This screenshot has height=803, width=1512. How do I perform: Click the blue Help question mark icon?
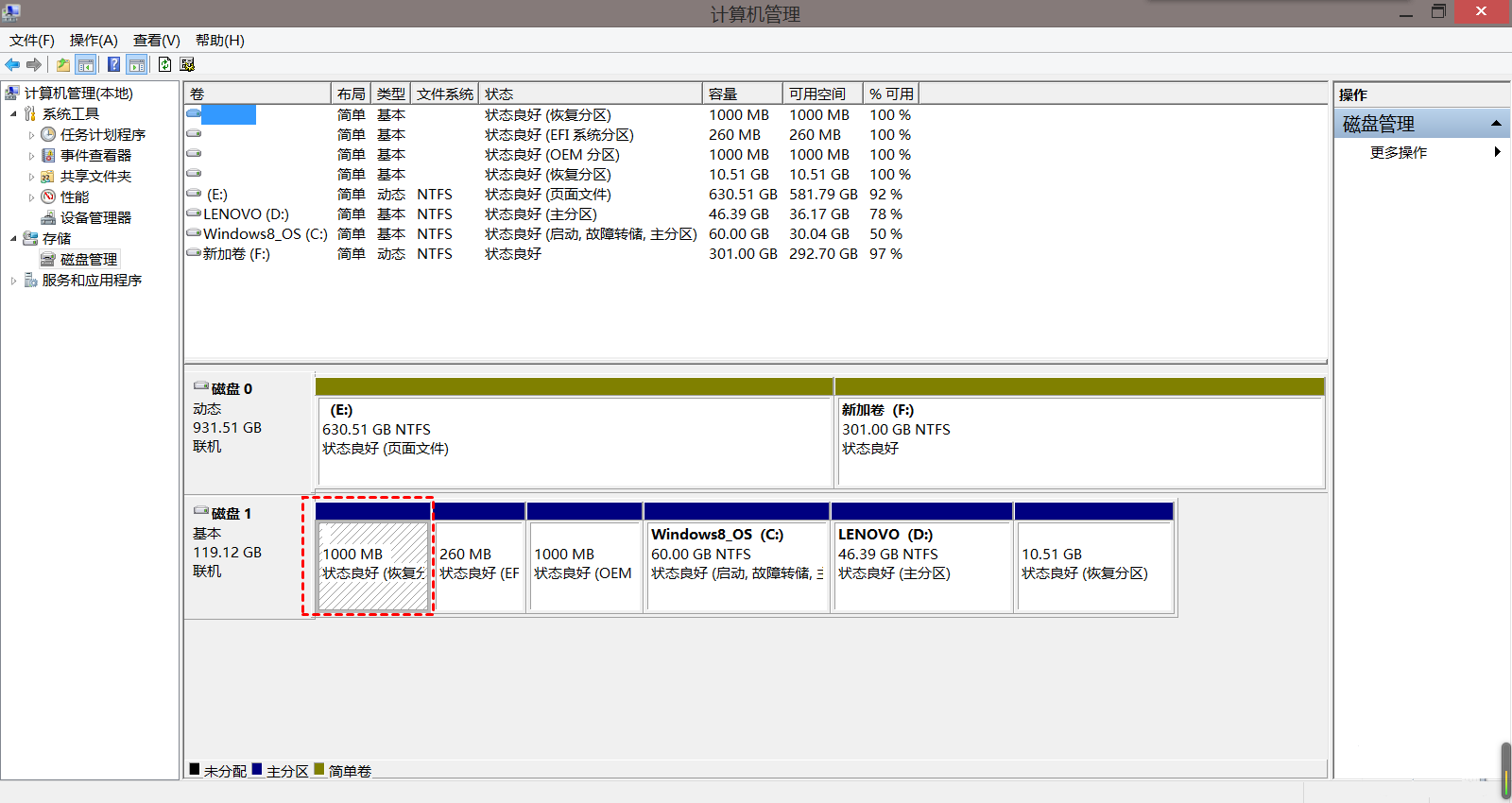[x=113, y=64]
